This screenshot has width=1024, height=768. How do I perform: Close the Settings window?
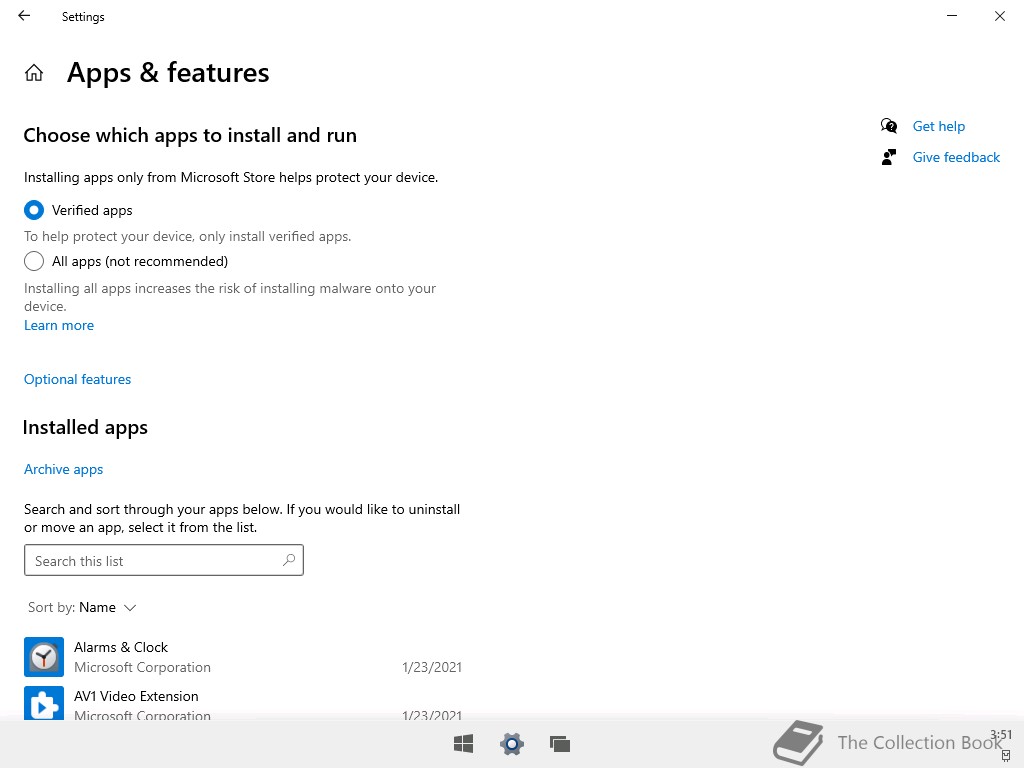click(x=1000, y=16)
